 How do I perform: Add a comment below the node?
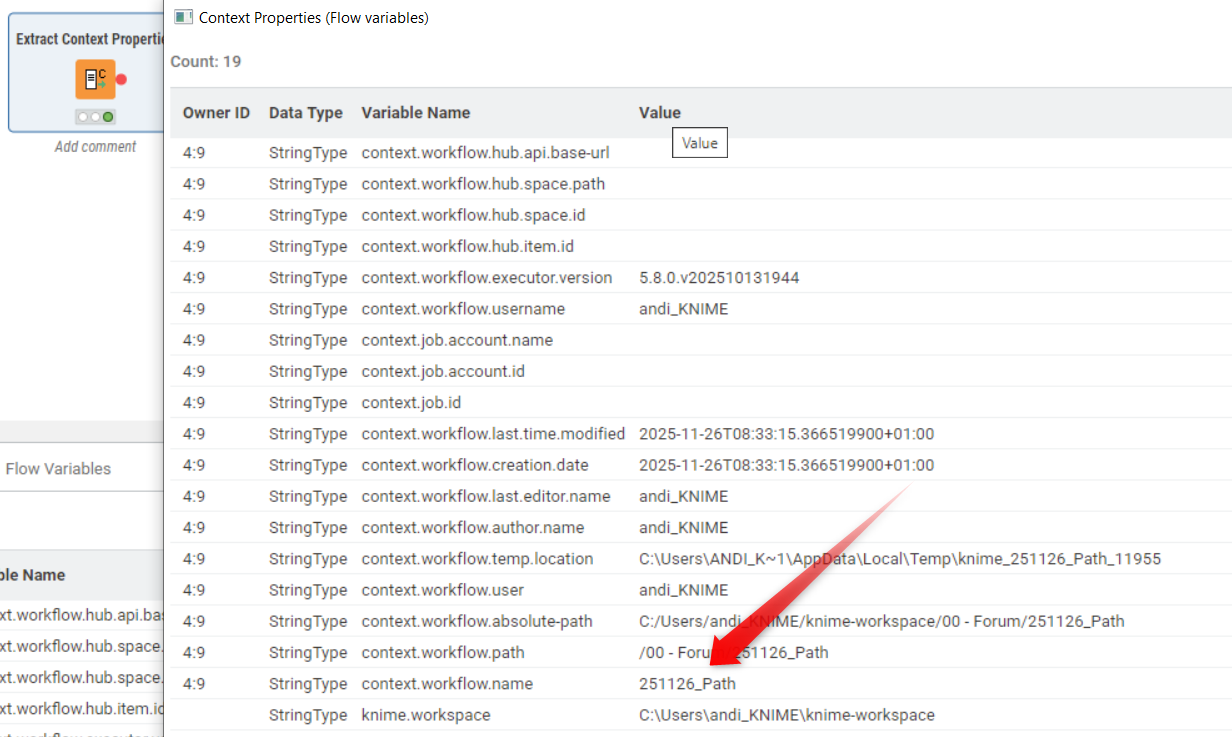coord(95,146)
